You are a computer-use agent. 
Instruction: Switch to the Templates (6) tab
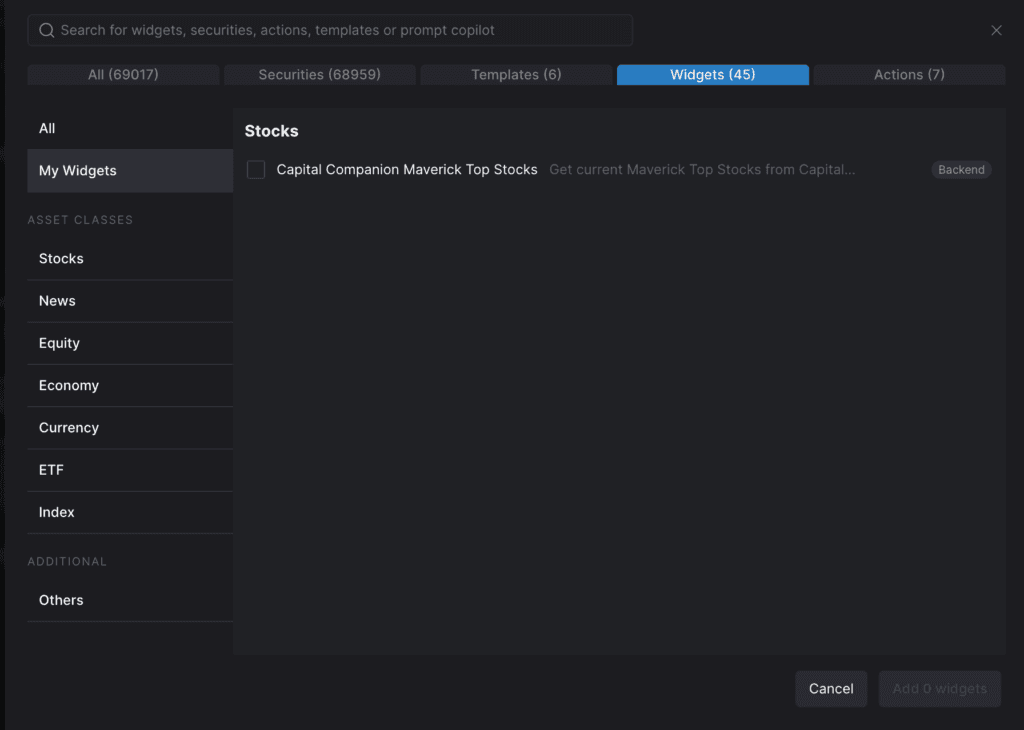click(515, 74)
